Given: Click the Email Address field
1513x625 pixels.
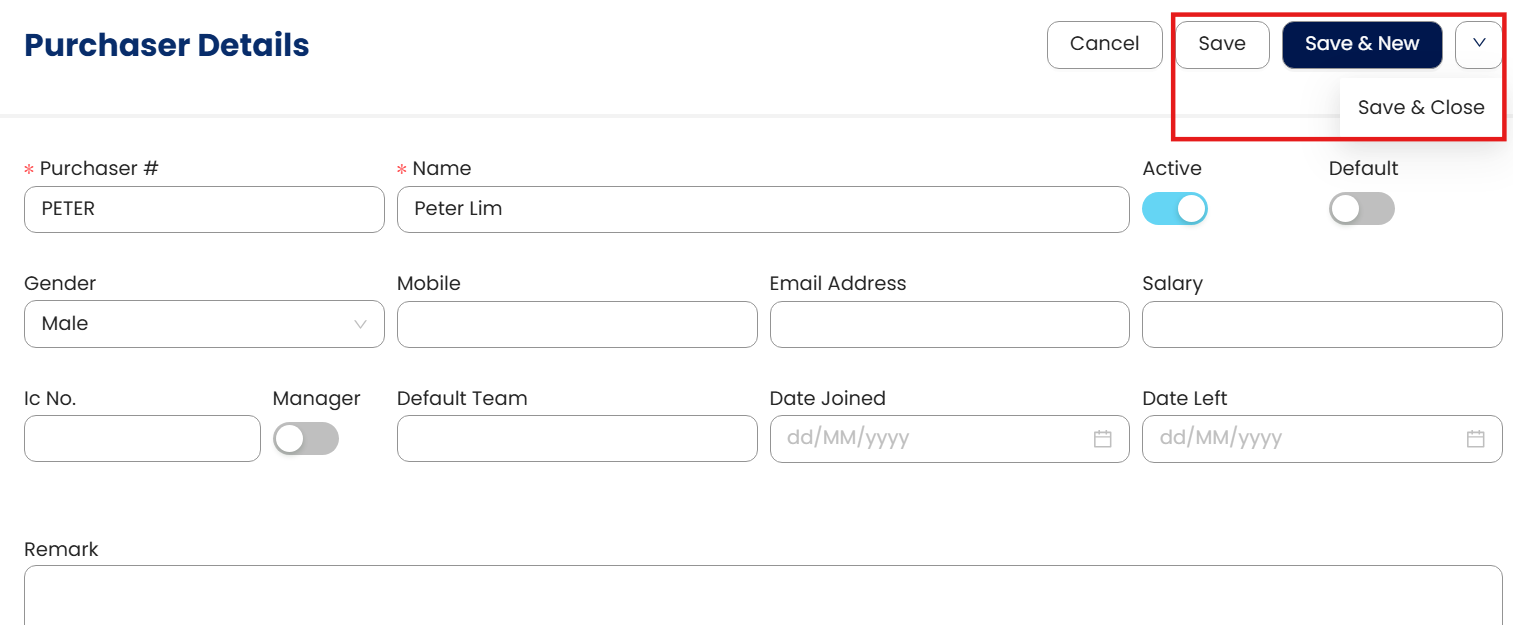Looking at the screenshot, I should pyautogui.click(x=949, y=324).
